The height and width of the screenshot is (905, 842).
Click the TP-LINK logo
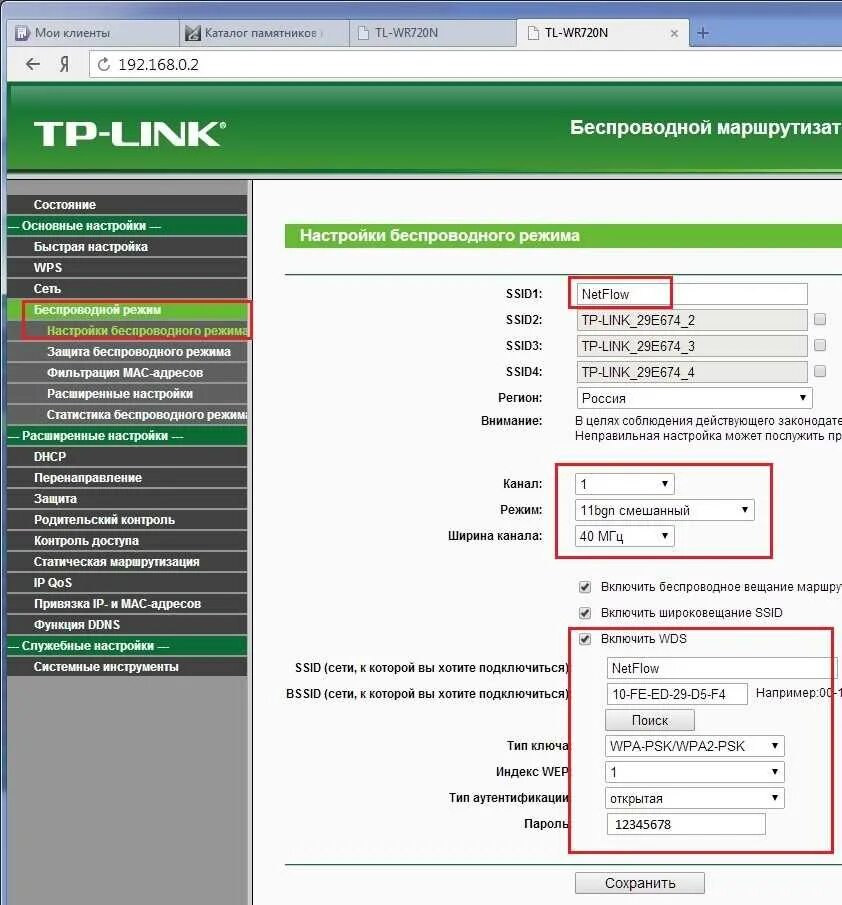point(129,133)
